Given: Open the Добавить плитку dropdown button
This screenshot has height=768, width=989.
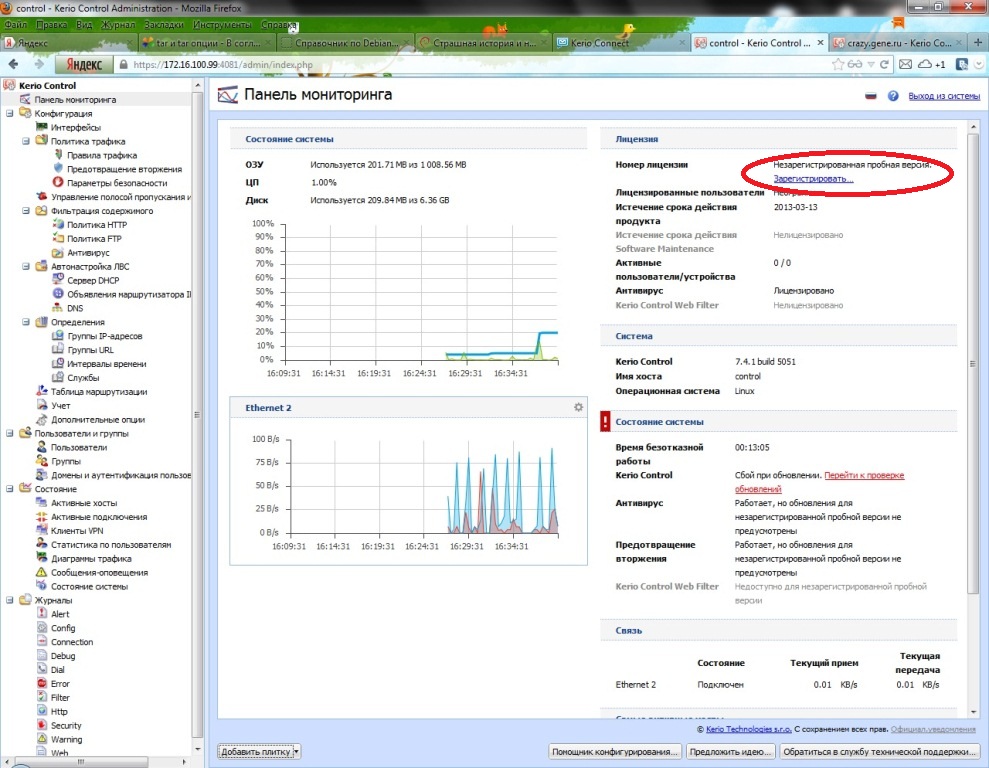Looking at the screenshot, I should (259, 751).
